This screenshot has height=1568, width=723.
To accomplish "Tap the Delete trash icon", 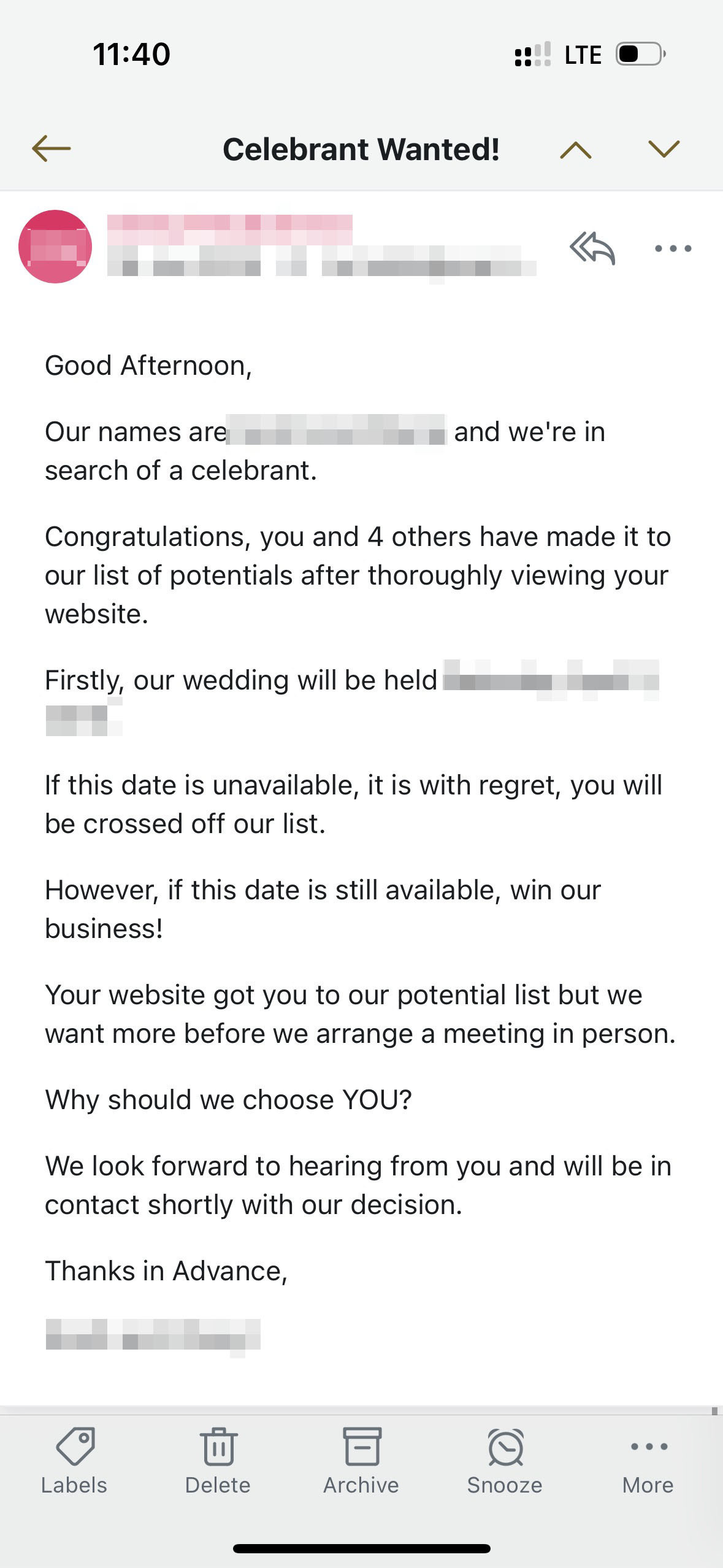I will [x=218, y=1447].
